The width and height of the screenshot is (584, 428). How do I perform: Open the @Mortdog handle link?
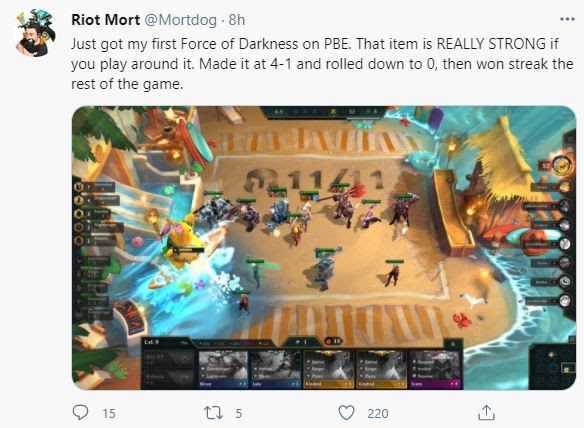point(180,20)
